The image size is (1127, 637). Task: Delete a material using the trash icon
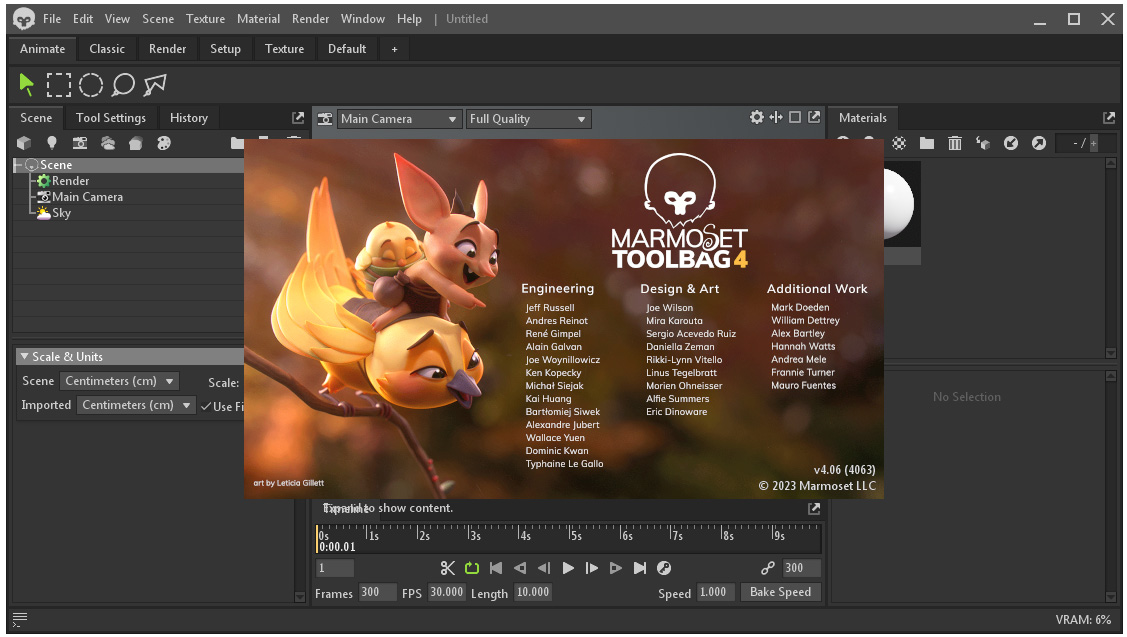954,143
